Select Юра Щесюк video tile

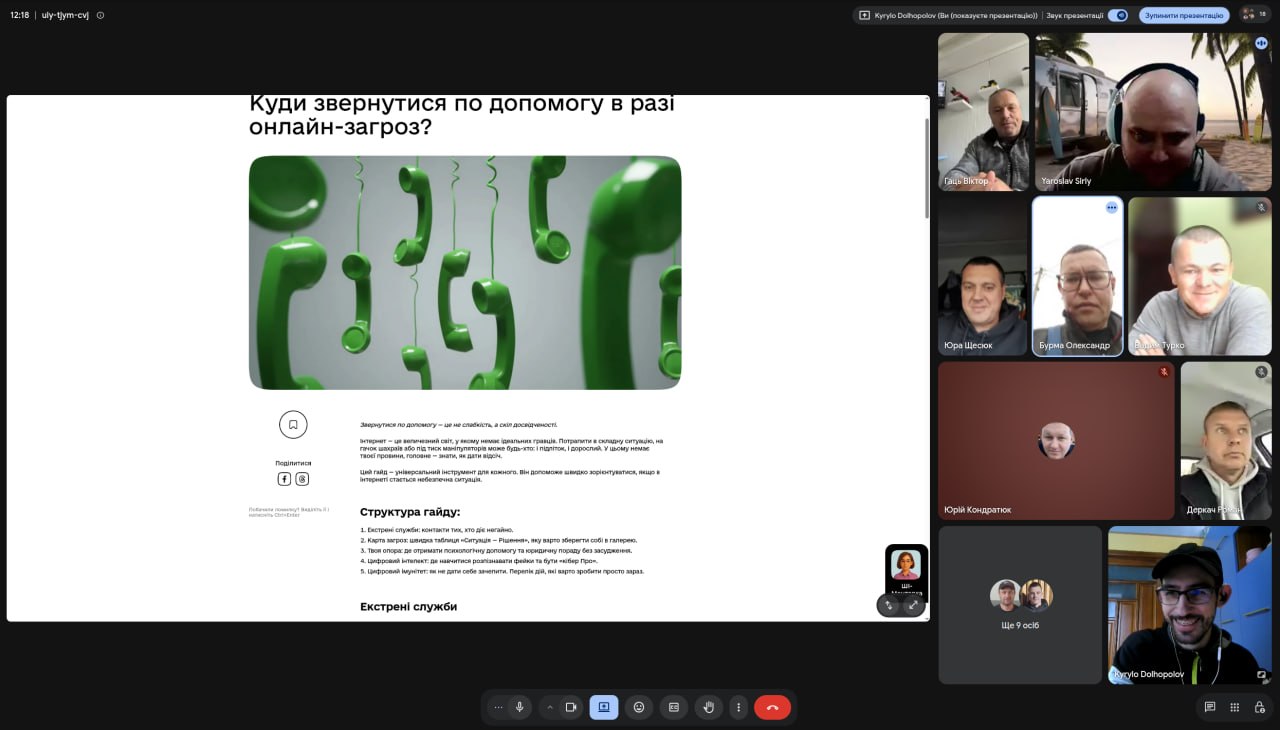click(982, 276)
